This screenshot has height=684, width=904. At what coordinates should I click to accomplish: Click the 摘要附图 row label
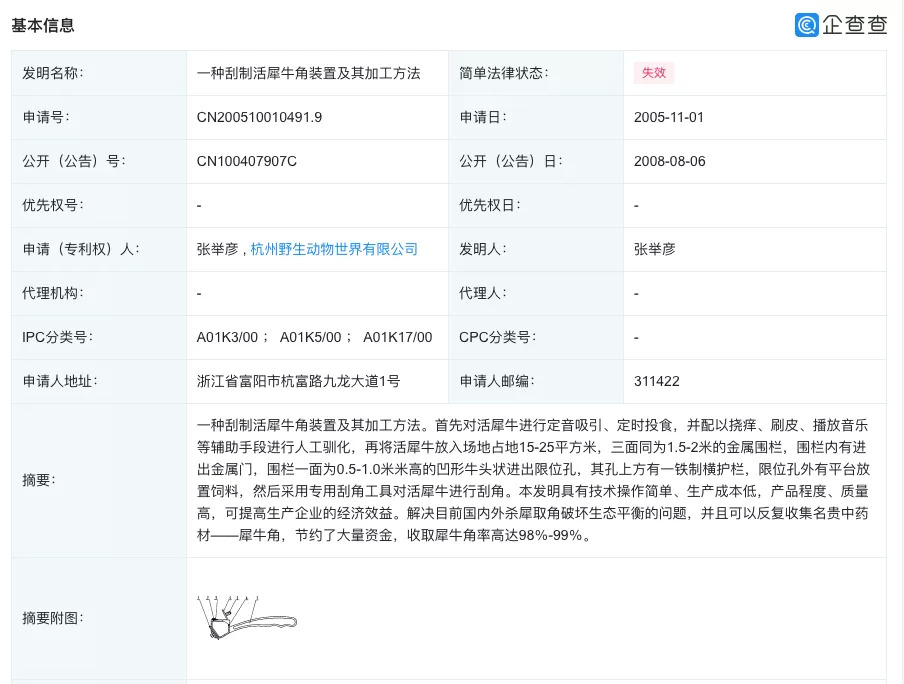point(52,618)
